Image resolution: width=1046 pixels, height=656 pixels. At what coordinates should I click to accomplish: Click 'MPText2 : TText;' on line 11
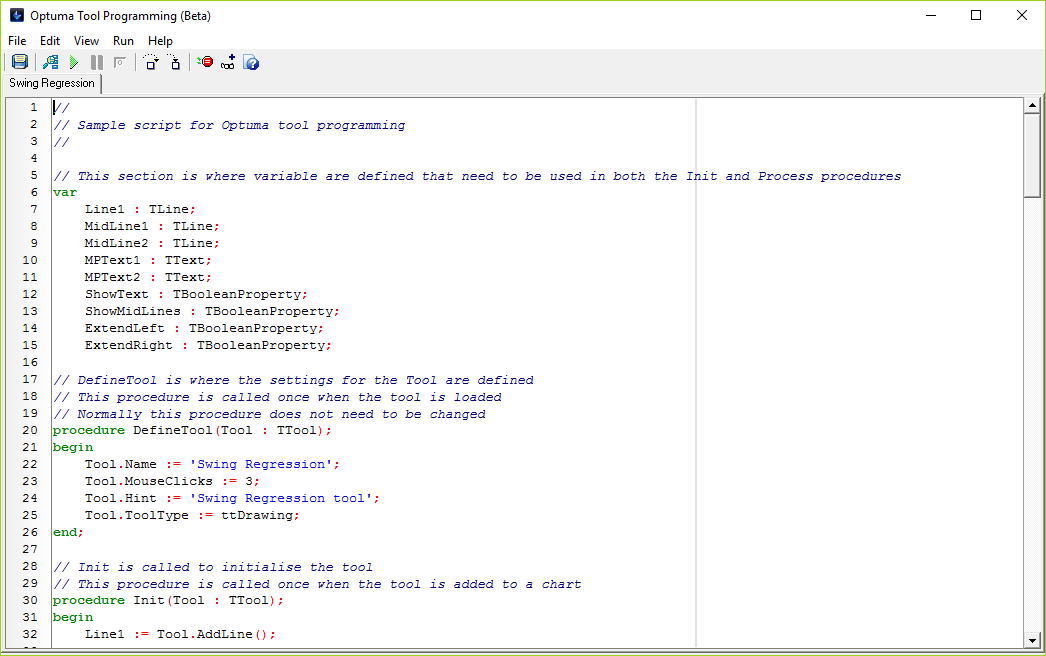coord(148,277)
